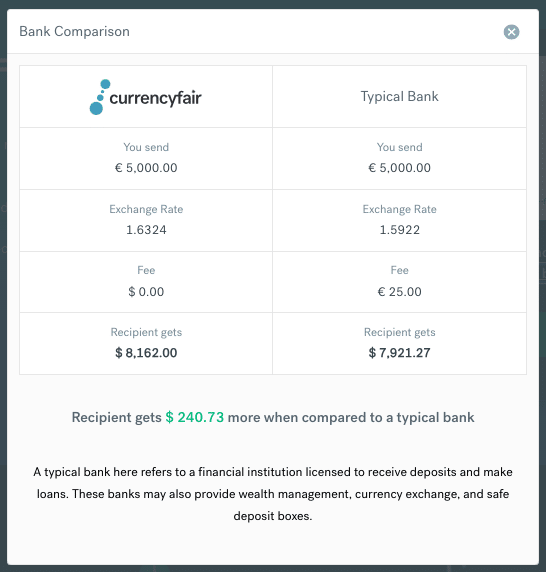This screenshot has width=546, height=572.
Task: Click CurrencyFair recipient gets $ 8,162.00
Action: [146, 353]
